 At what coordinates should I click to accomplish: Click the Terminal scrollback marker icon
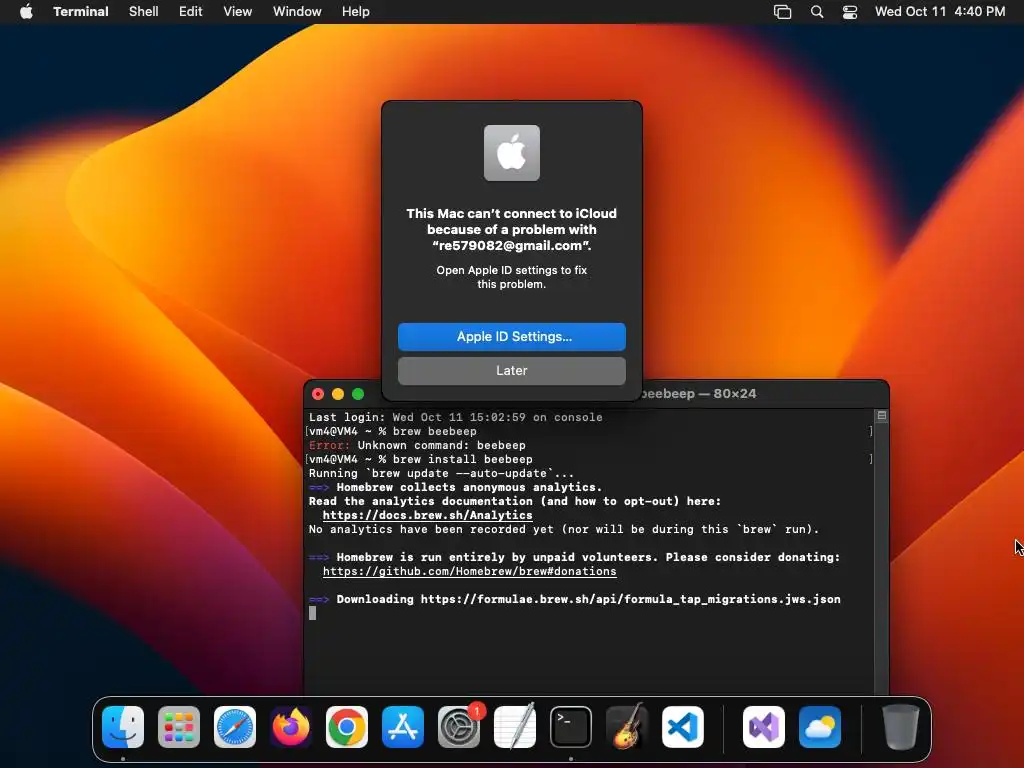pos(882,415)
